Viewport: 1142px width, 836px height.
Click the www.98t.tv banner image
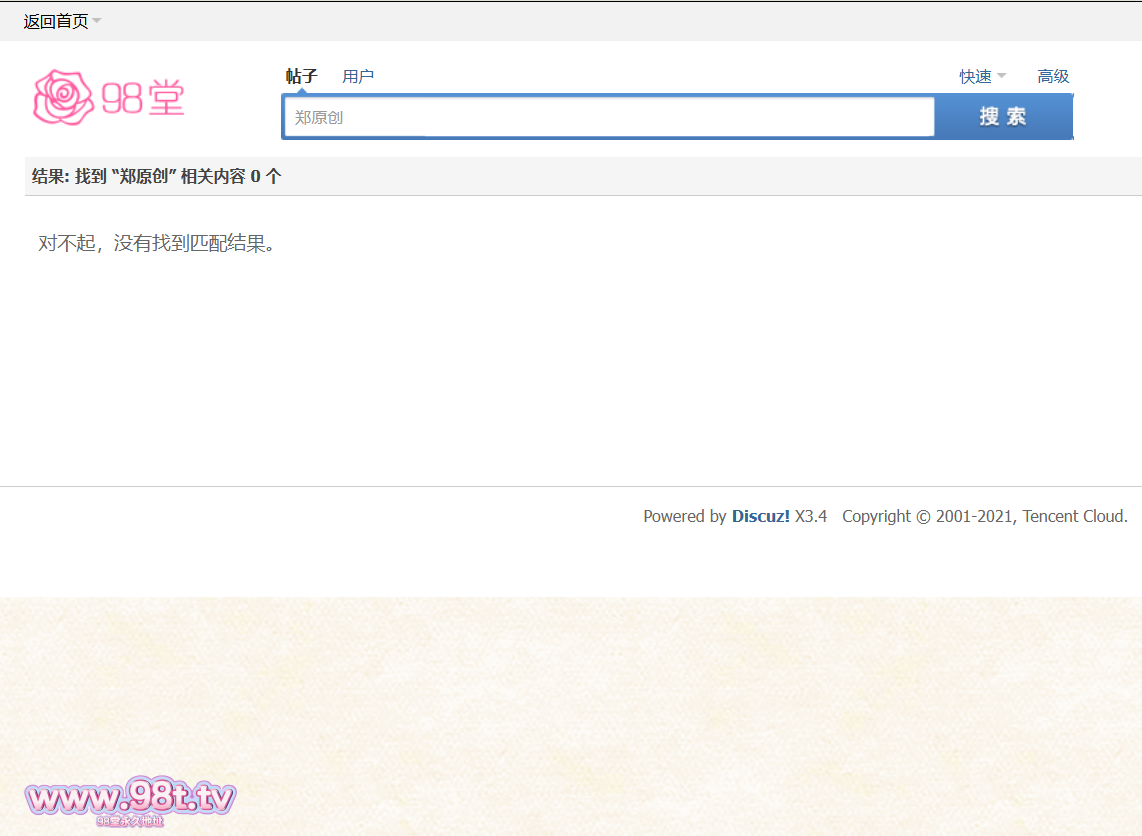tap(130, 797)
